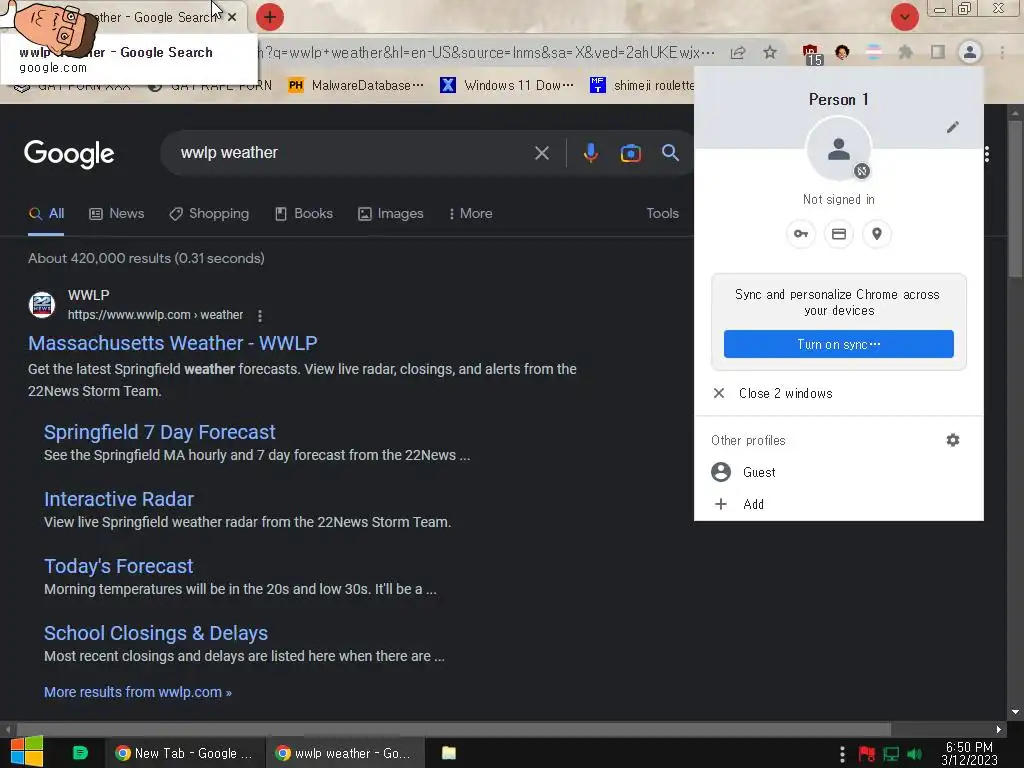Click the Turn on sync button
The image size is (1024, 768).
click(839, 344)
